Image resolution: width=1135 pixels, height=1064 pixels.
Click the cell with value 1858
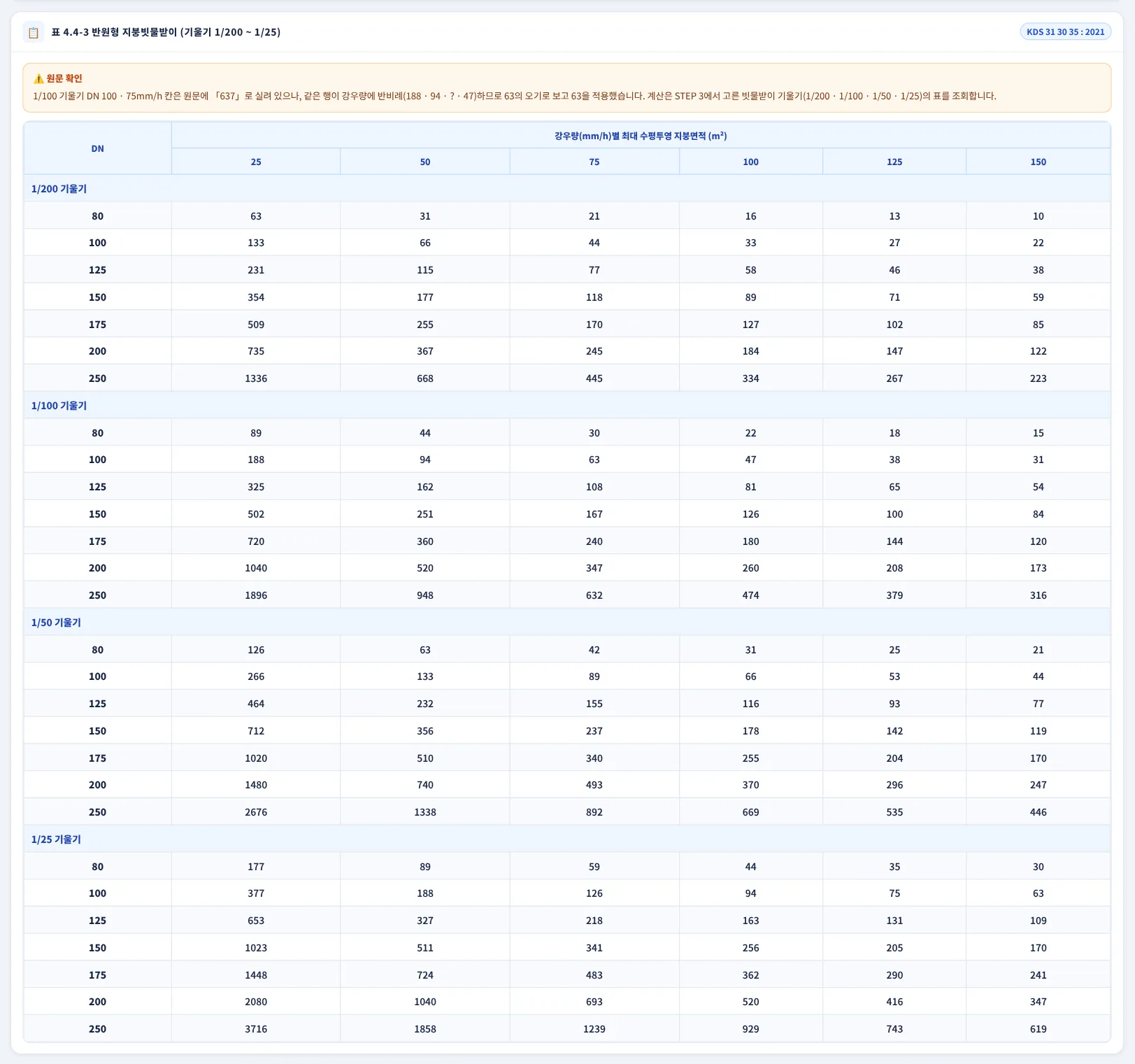pyautogui.click(x=425, y=1029)
